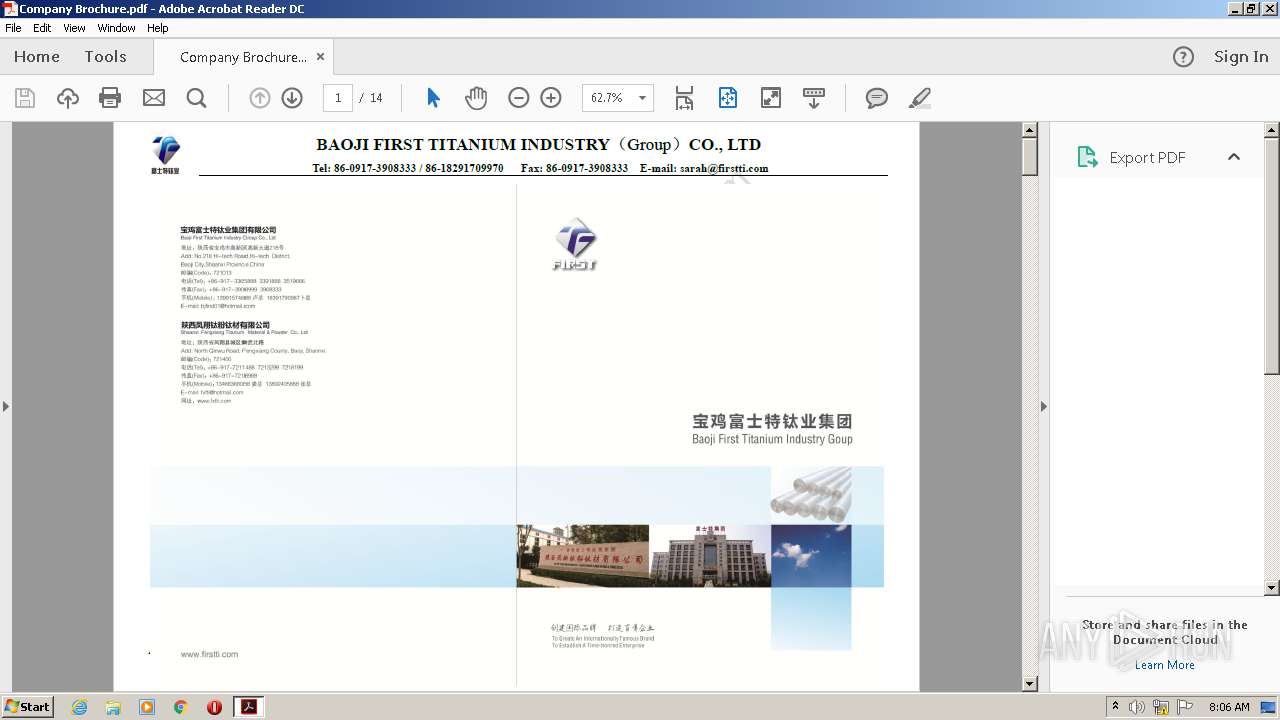Click the Fit one full page icon
The height and width of the screenshot is (720, 1280).
[x=727, y=98]
